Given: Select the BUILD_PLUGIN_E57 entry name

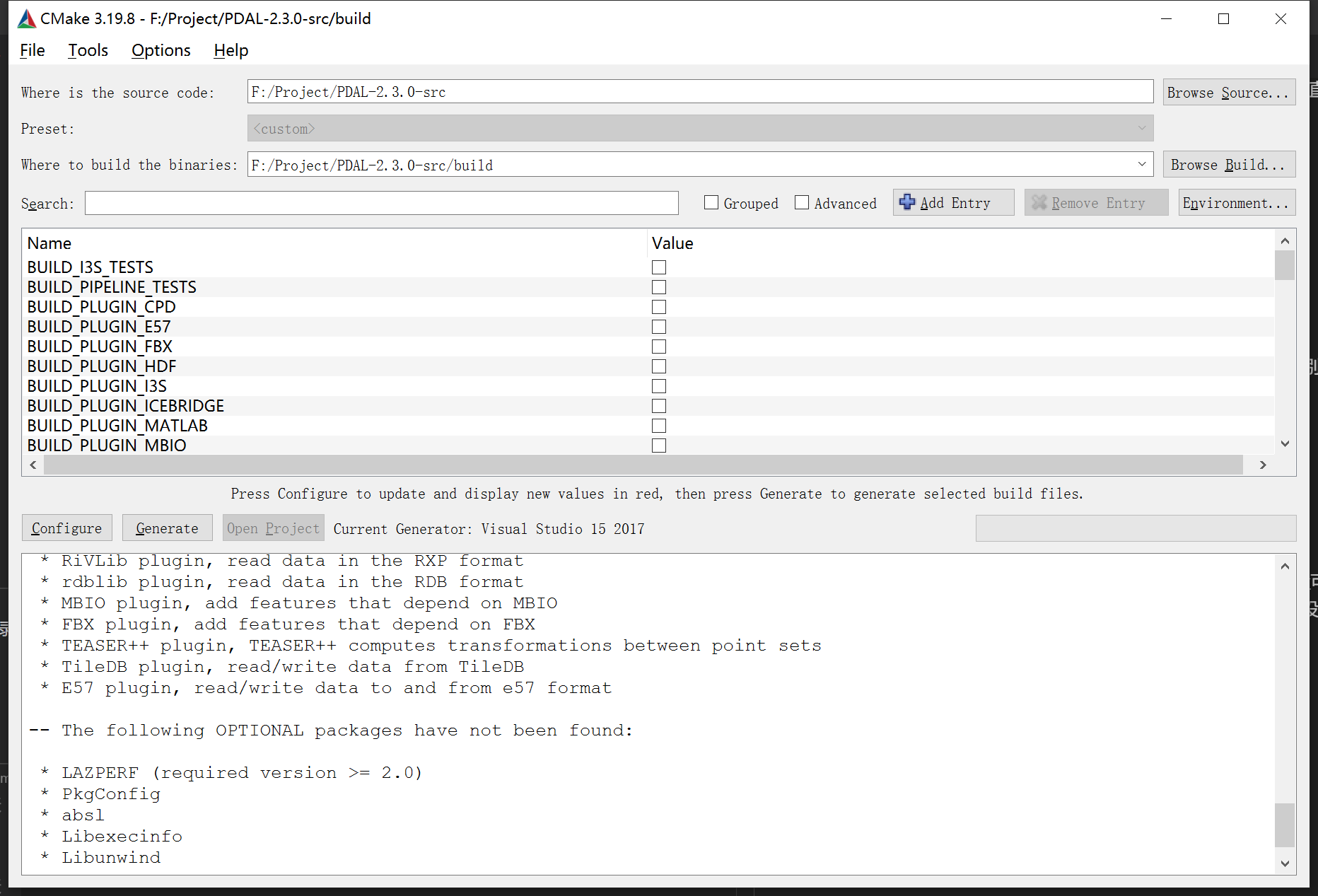Looking at the screenshot, I should coord(99,327).
